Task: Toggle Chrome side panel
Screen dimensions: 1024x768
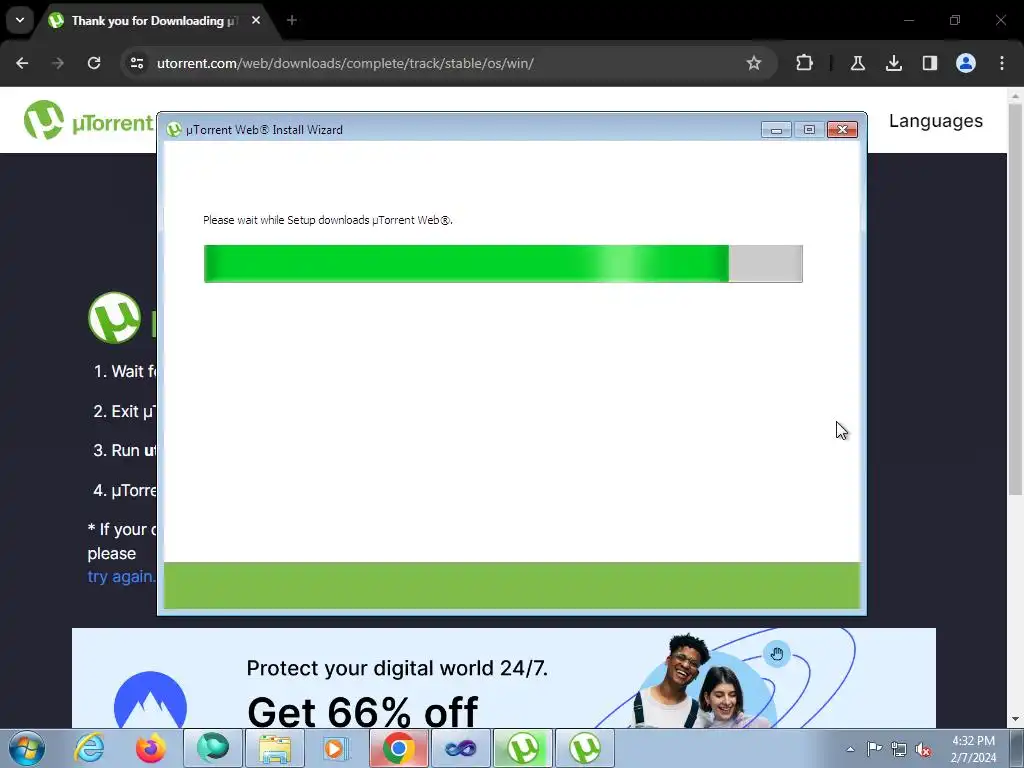Action: [929, 63]
